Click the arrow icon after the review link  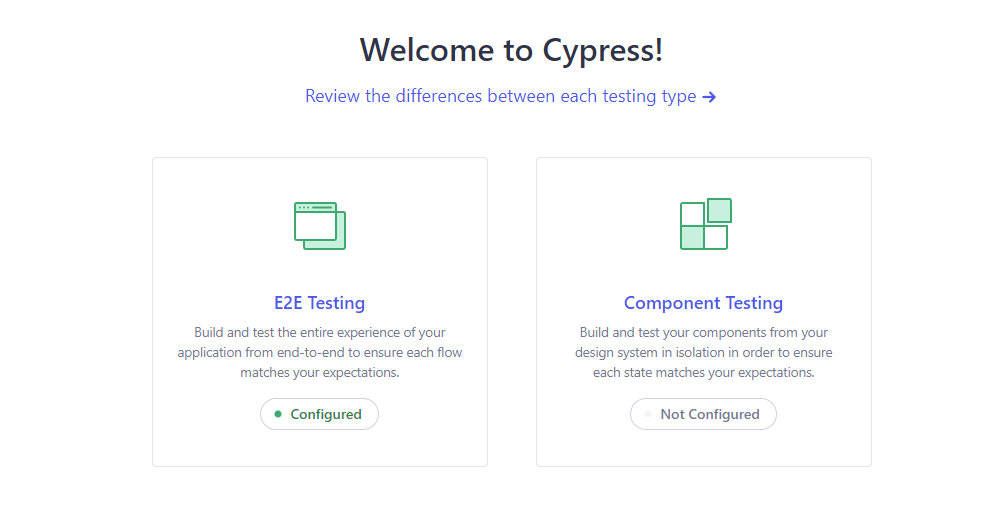[709, 97]
